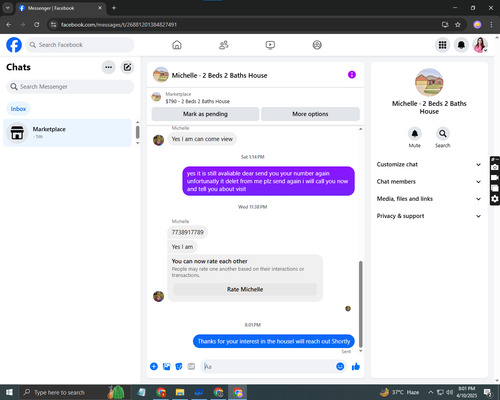Click the 'Yes I am can come view' message
Screen dimensions: 500x400
(202, 139)
